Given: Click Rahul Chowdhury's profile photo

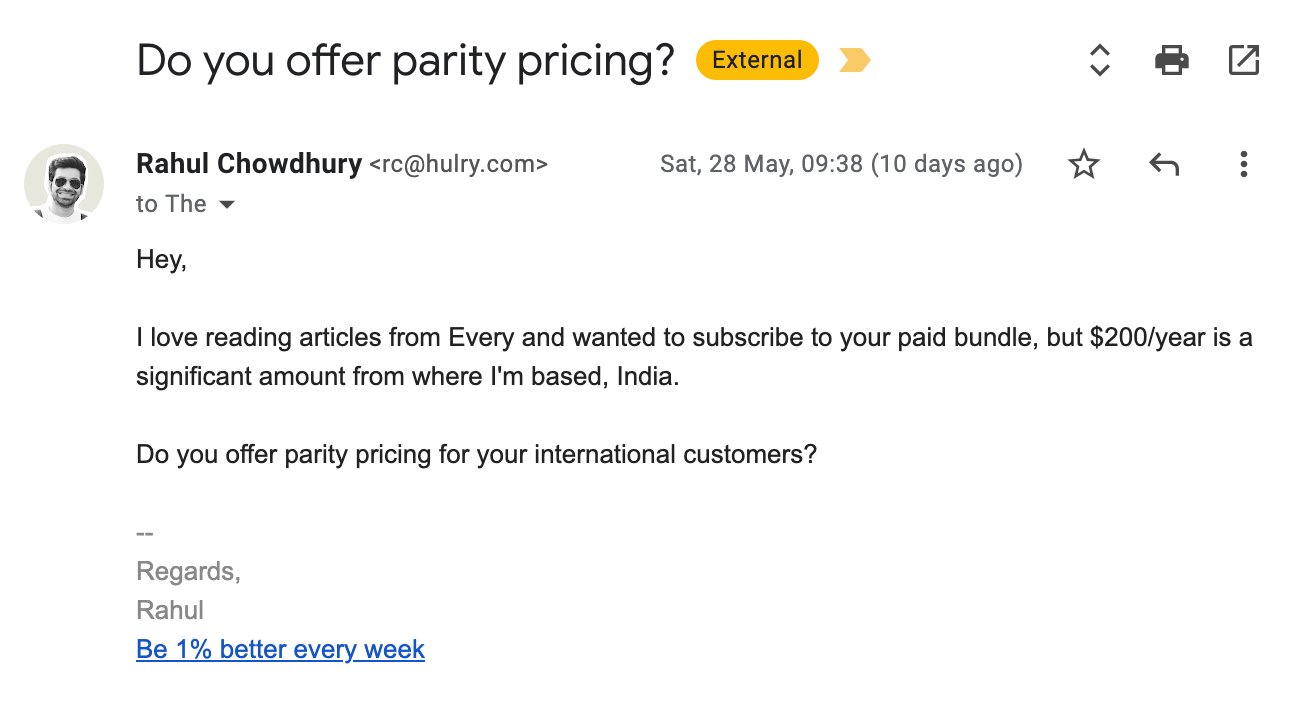Looking at the screenshot, I should 64,183.
